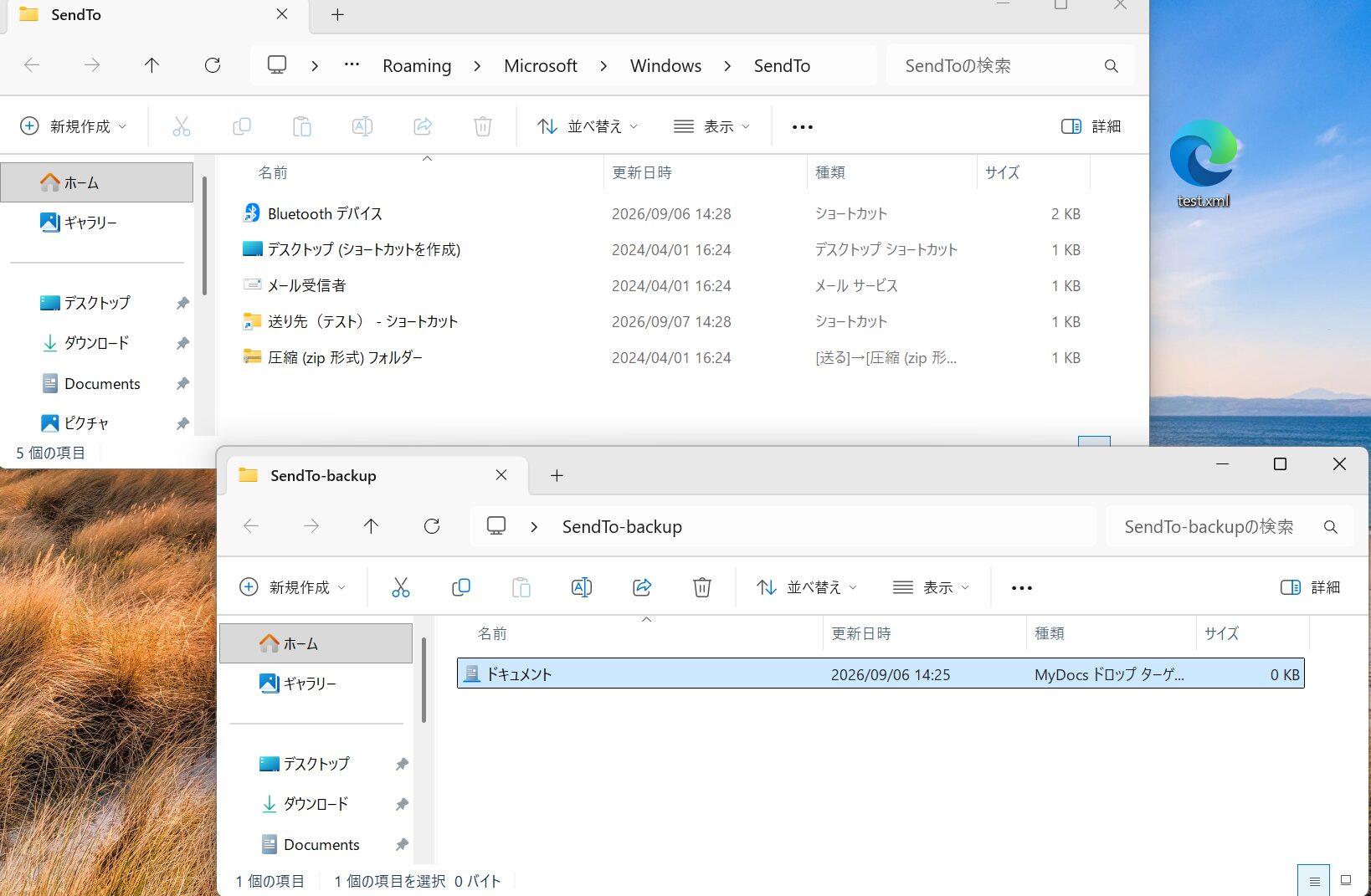
Task: Click Delete trash icon in SendTo-backup window
Action: (x=702, y=587)
